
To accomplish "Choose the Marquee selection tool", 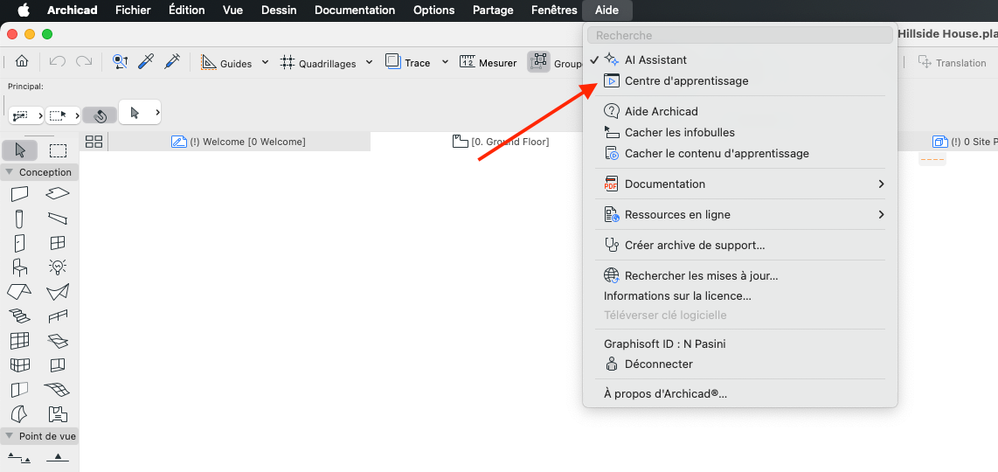I will [58, 150].
